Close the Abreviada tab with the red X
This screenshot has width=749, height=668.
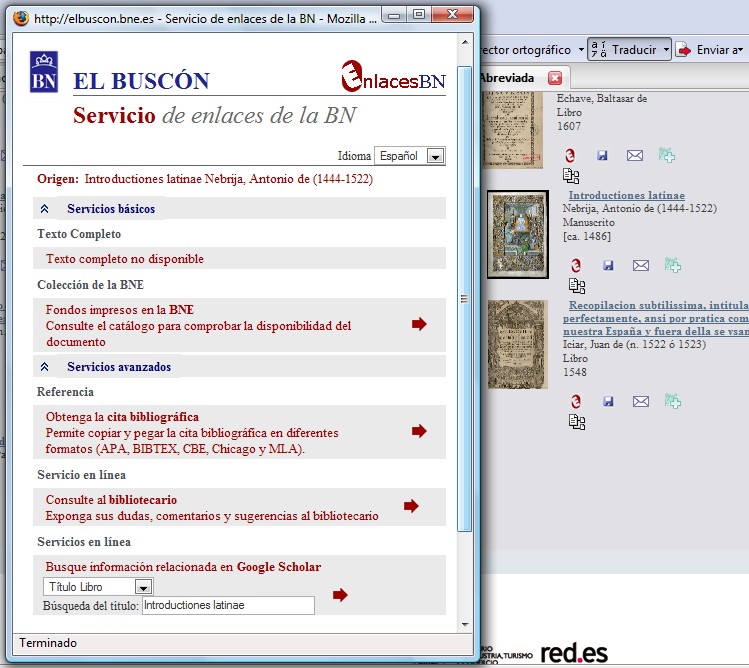tap(555, 78)
